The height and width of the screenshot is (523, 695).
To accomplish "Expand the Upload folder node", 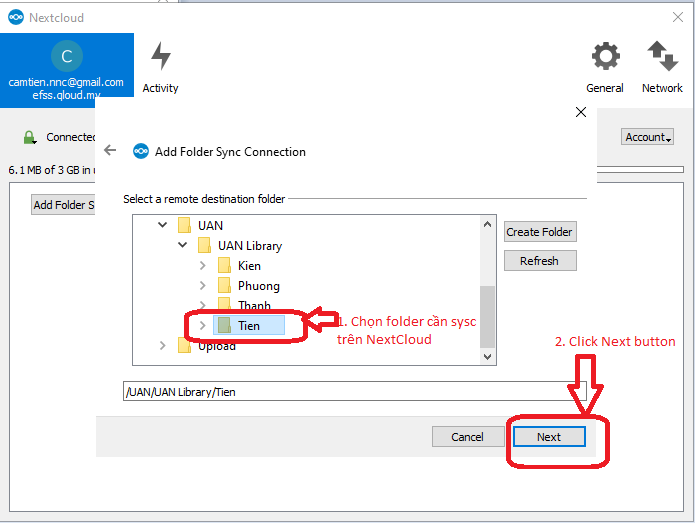I will pos(163,345).
